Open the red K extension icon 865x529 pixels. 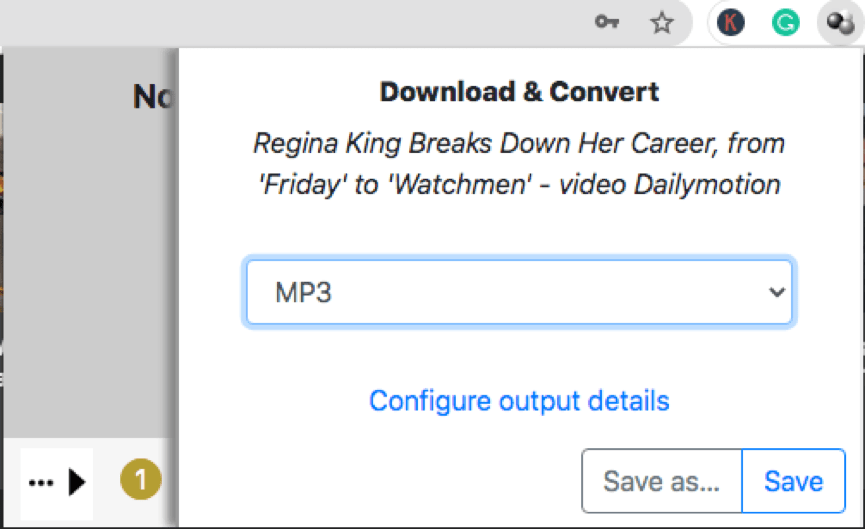pyautogui.click(x=731, y=23)
